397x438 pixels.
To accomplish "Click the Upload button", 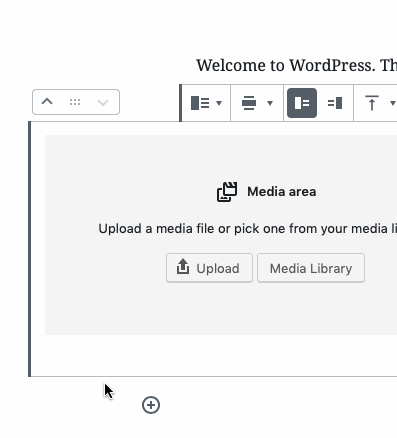I will (x=209, y=268).
